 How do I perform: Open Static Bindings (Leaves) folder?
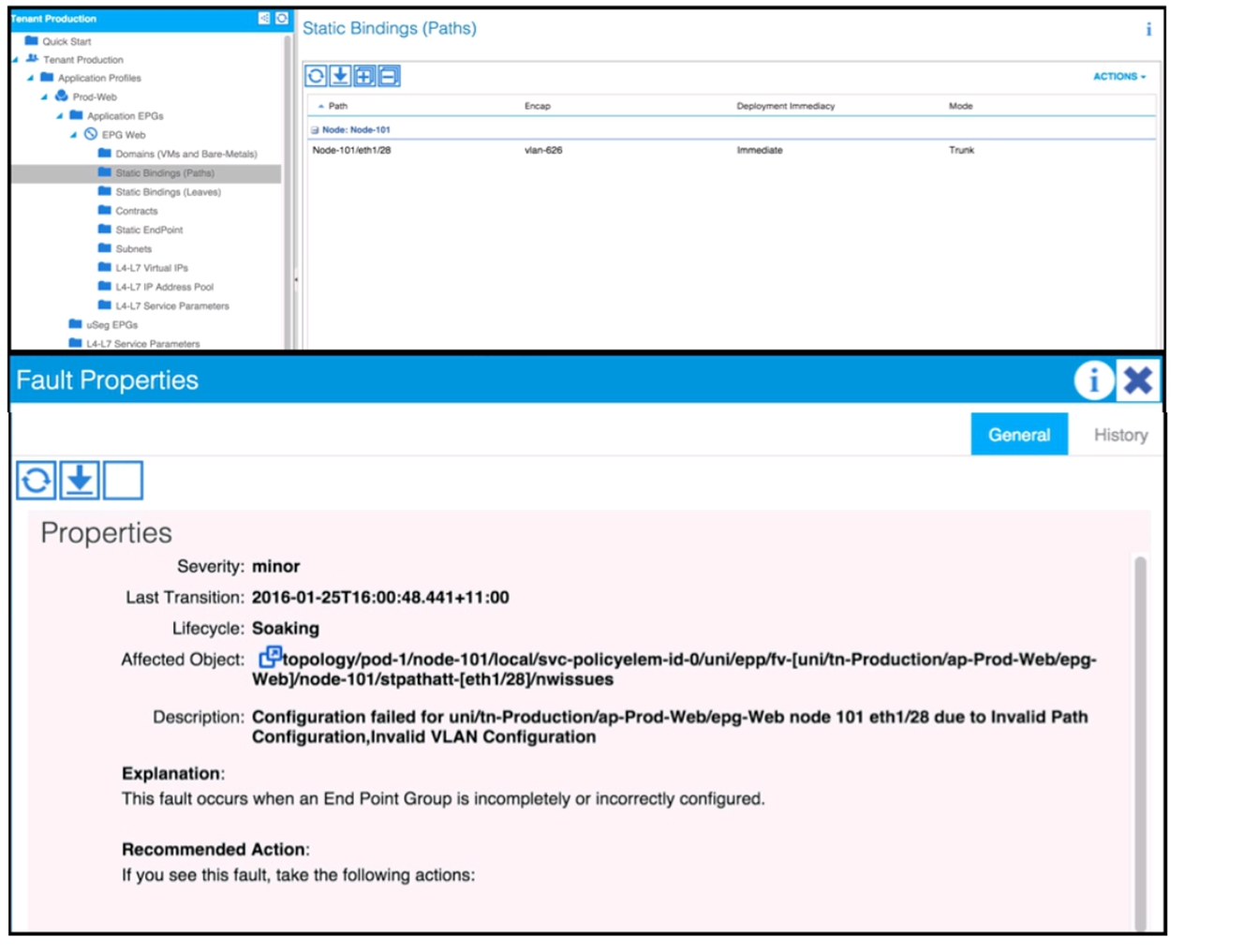pos(168,192)
